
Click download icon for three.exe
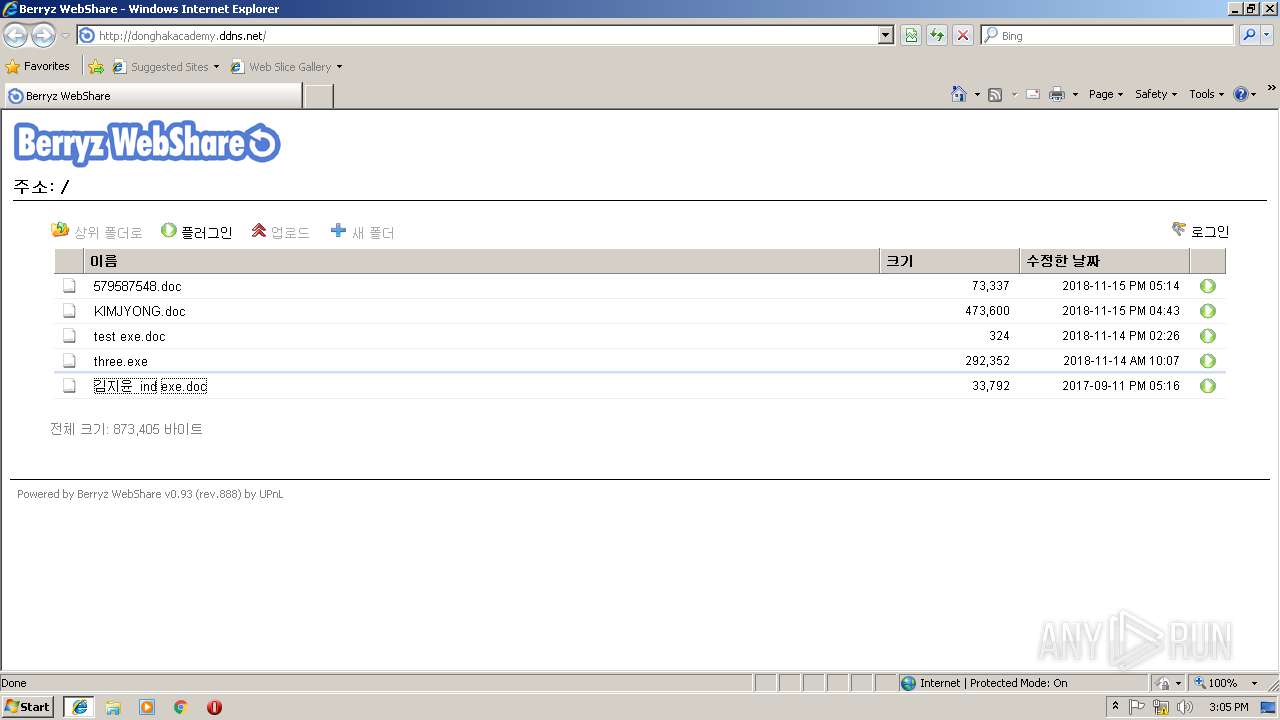click(1208, 361)
